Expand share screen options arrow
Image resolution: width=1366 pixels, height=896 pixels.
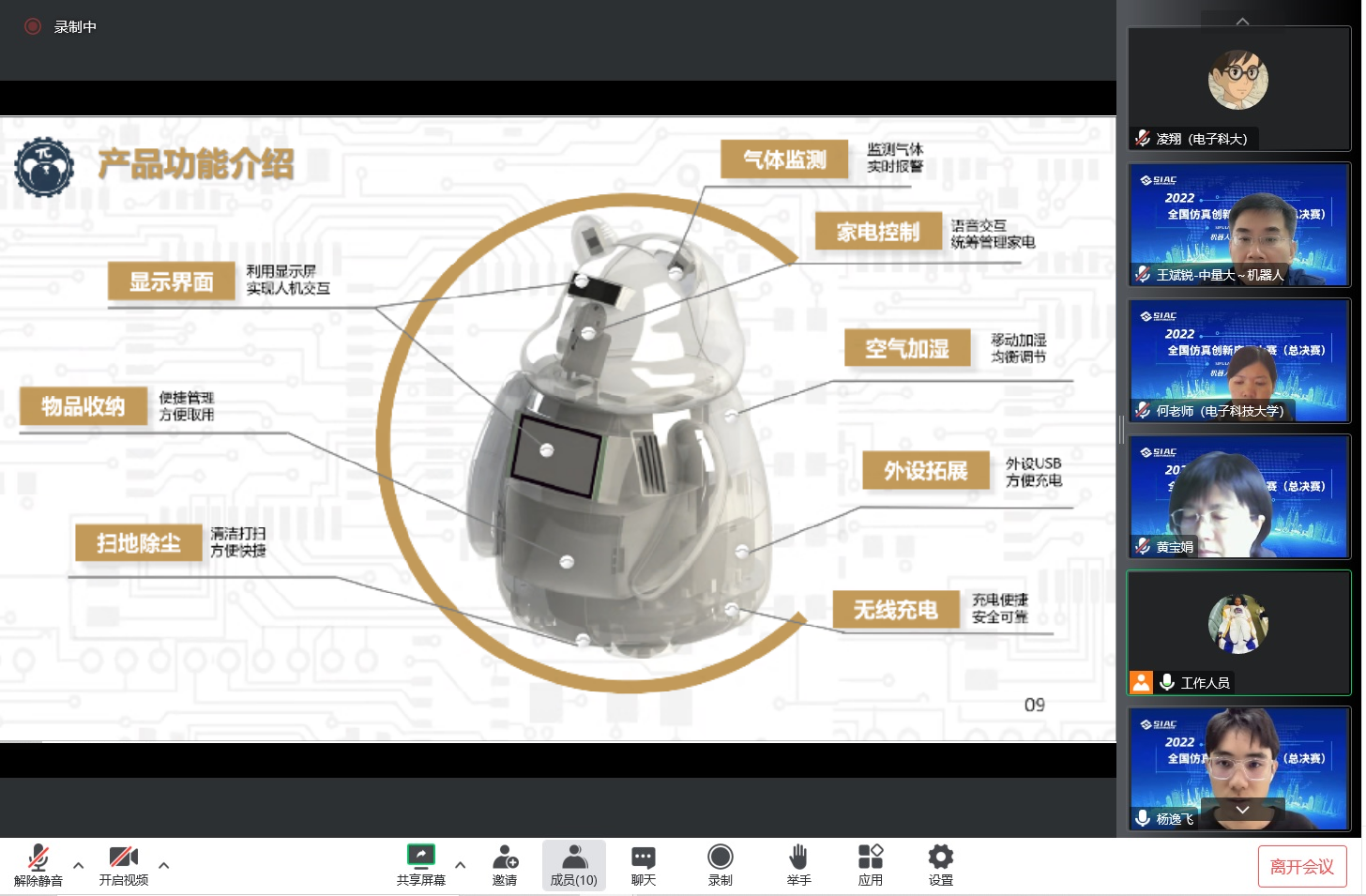pyautogui.click(x=461, y=865)
